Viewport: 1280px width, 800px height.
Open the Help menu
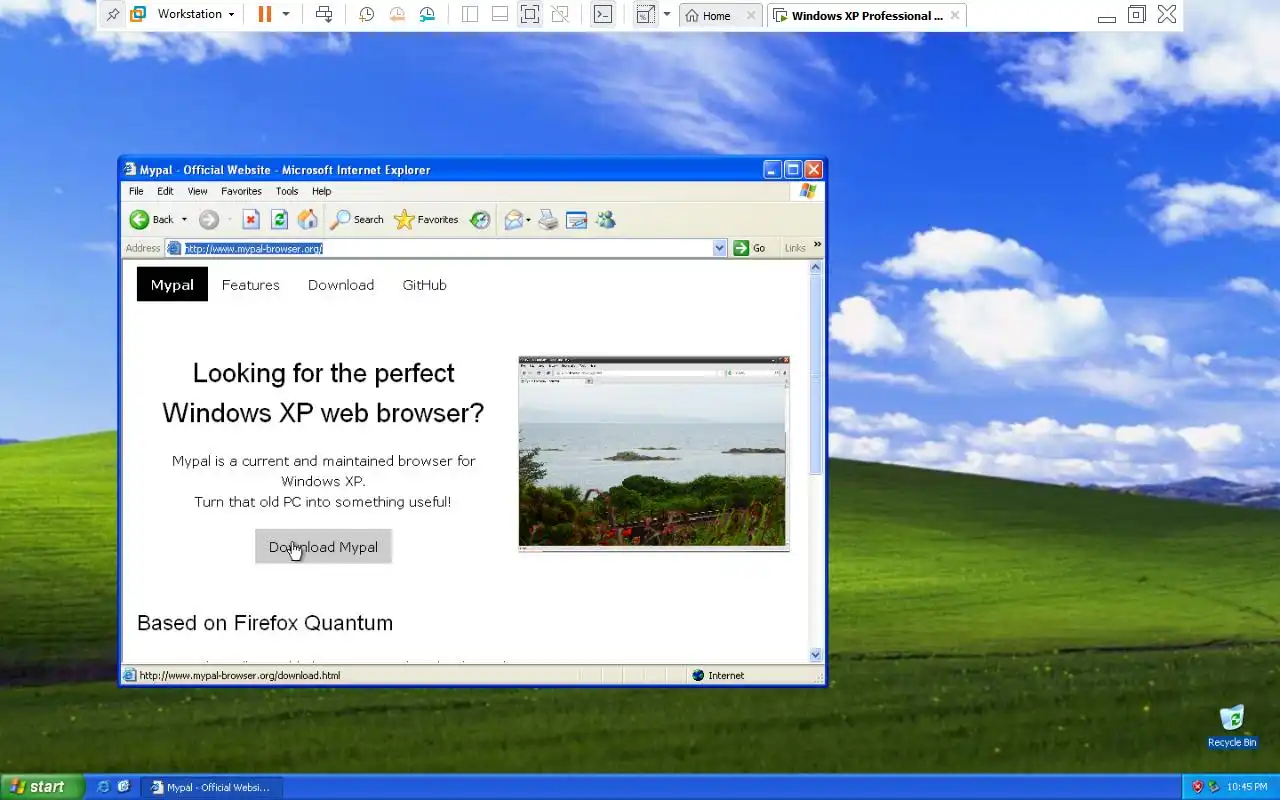[321, 191]
